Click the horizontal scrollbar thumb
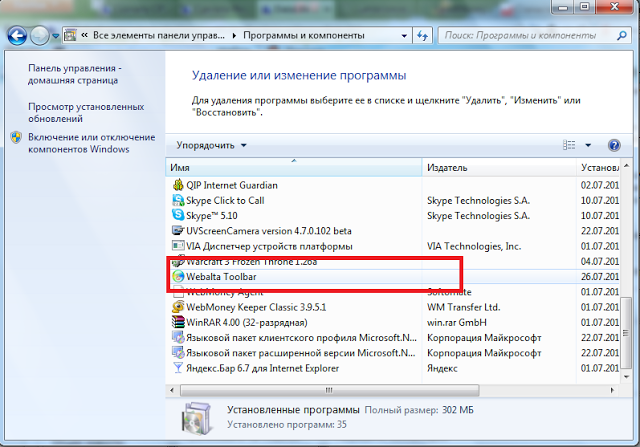Viewport: 640px width, 447px height. point(329,390)
